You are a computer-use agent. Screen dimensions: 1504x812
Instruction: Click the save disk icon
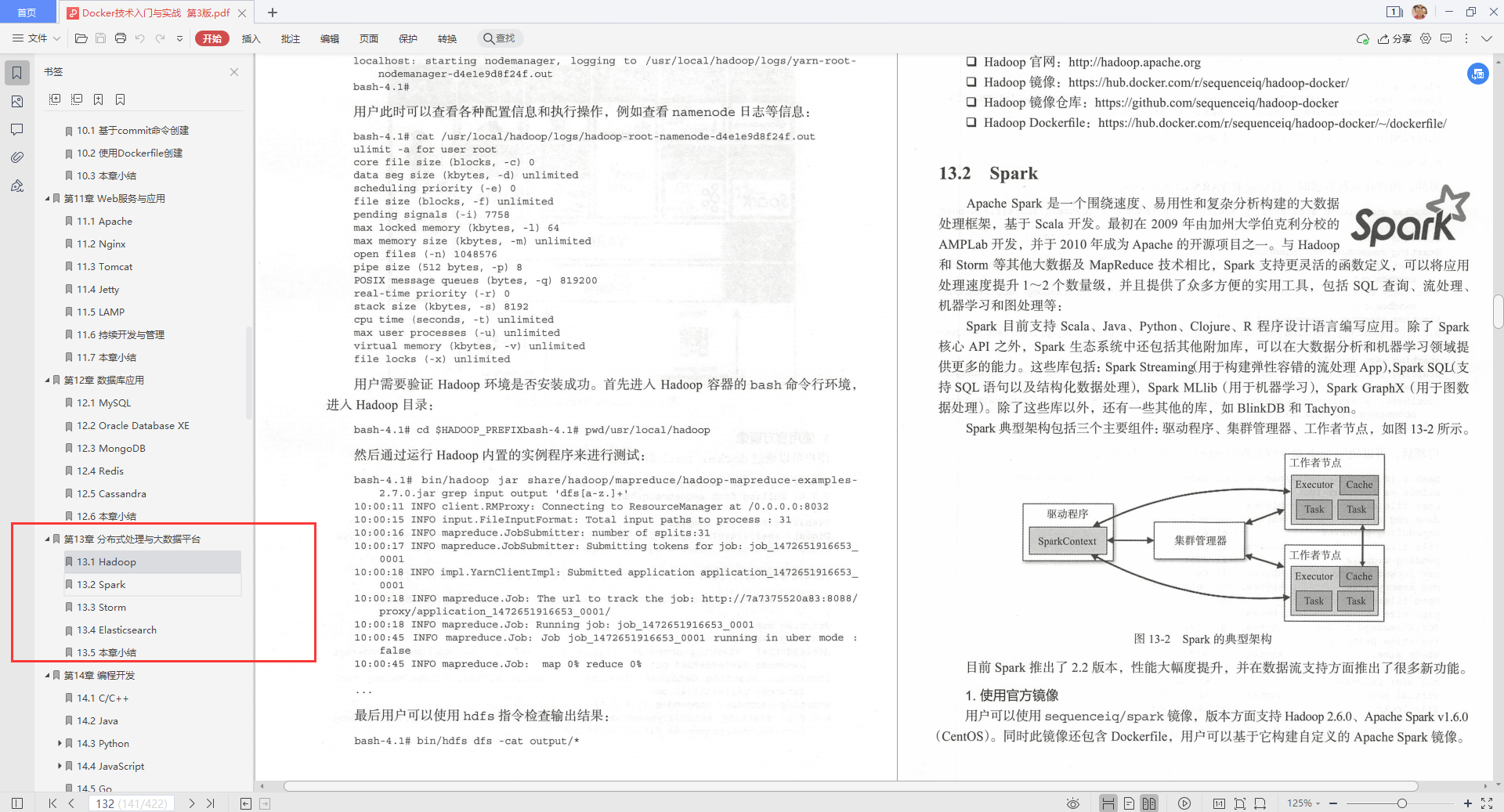tap(100, 38)
